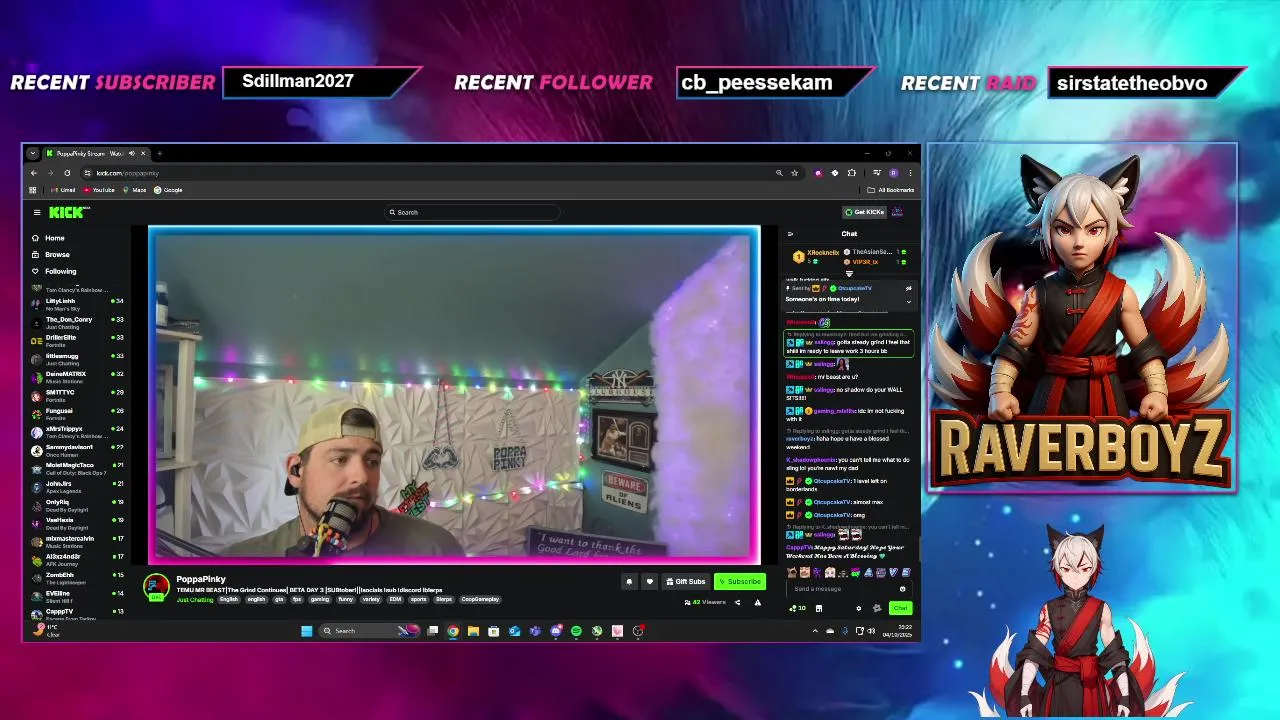Viewport: 1280px width, 720px height.
Task: Open a new browser tab
Action: tap(159, 154)
